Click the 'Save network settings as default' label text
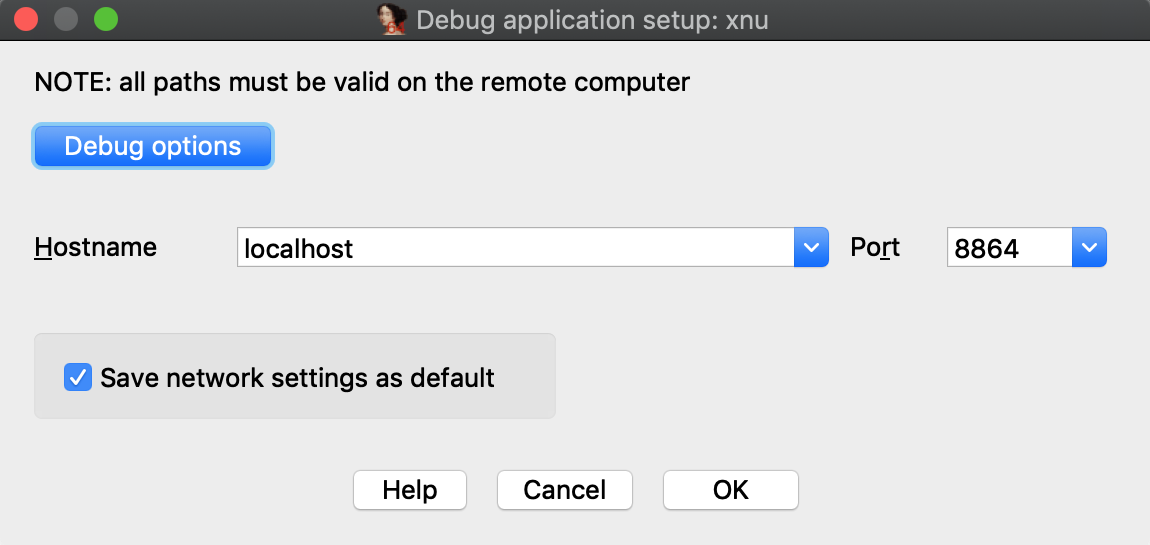This screenshot has width=1150, height=545. pos(297,378)
